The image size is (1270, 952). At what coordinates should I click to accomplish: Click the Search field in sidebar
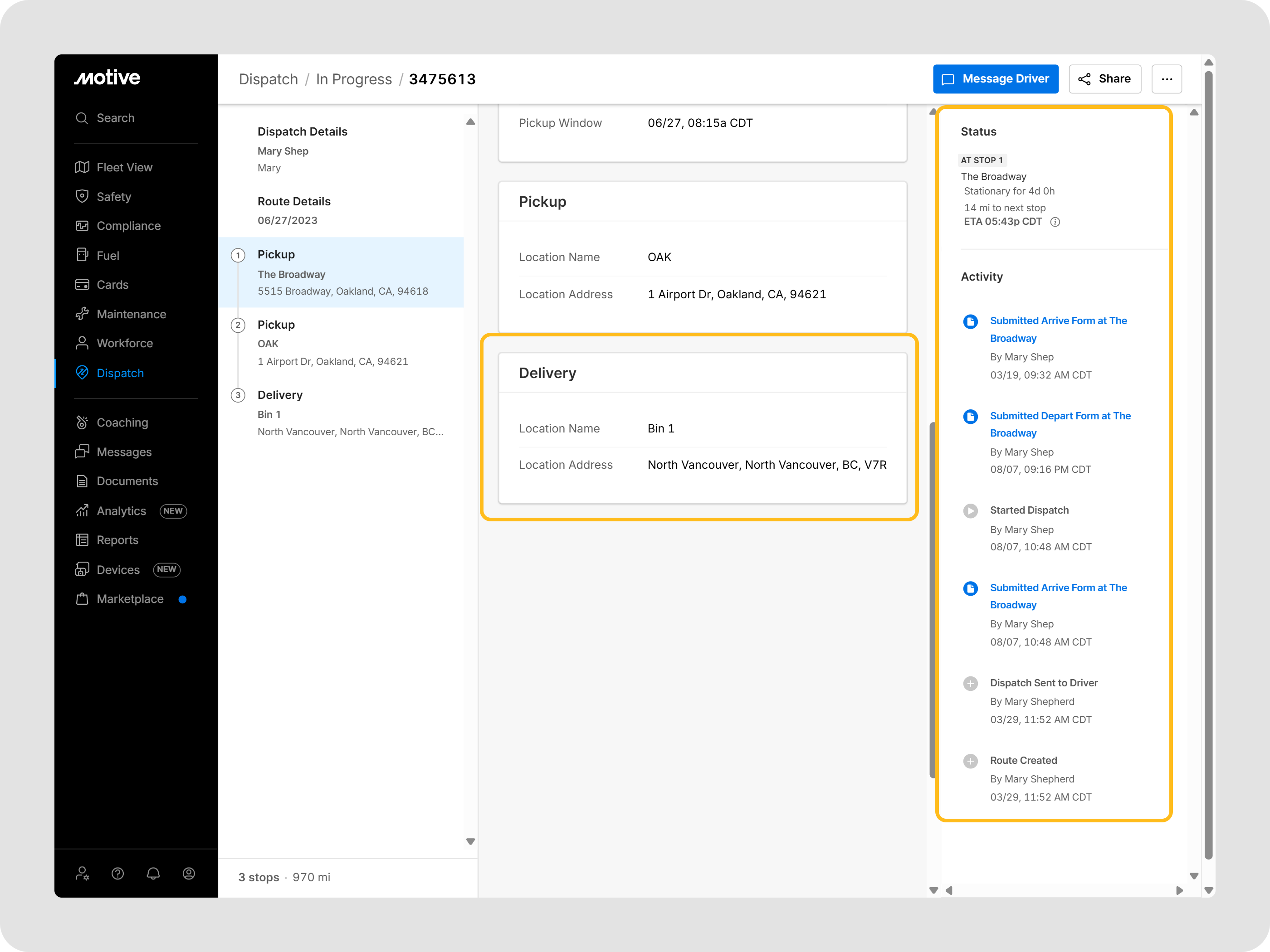[x=115, y=118]
